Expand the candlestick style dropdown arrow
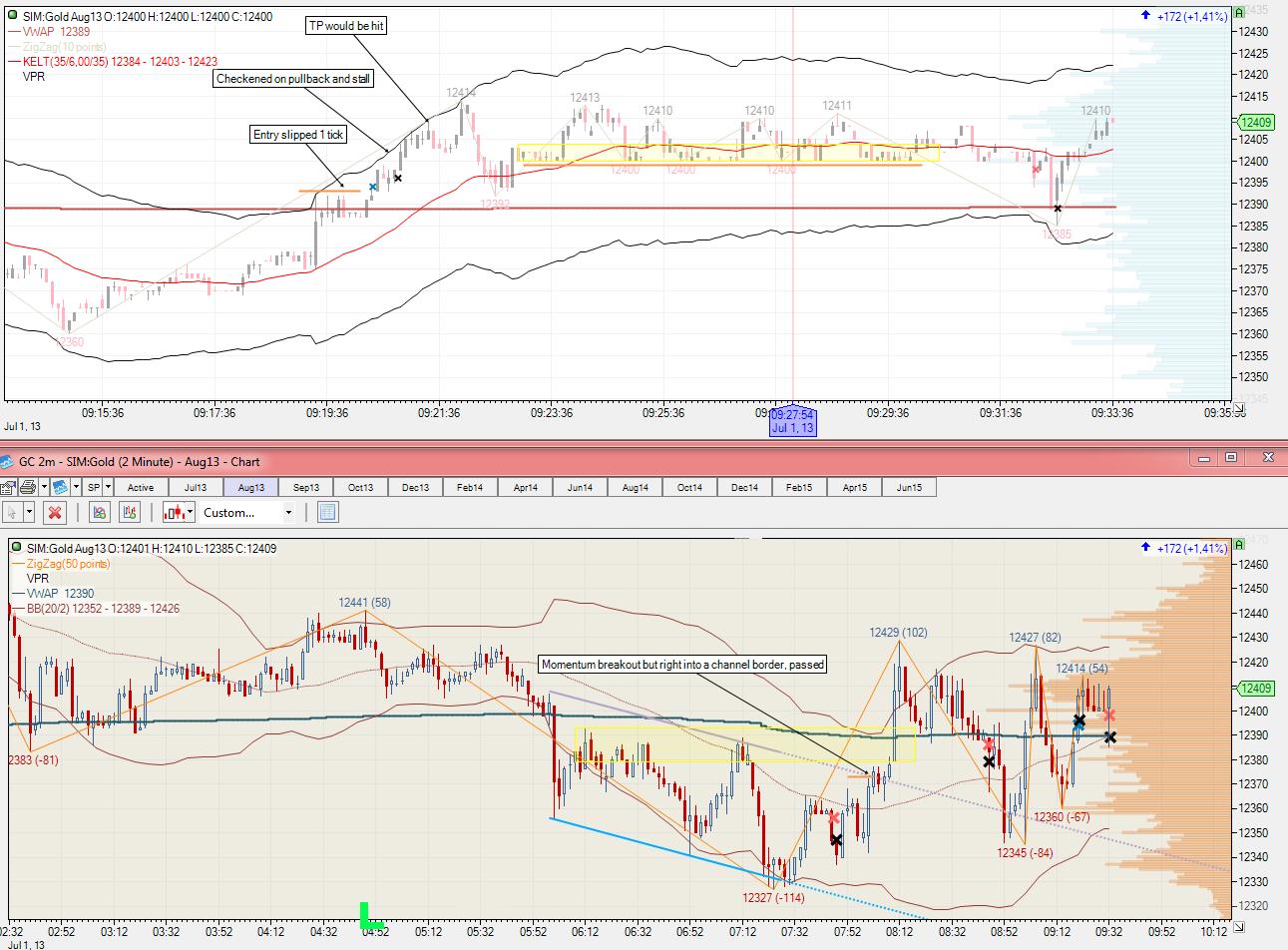The width and height of the screenshot is (1288, 950). click(x=191, y=512)
